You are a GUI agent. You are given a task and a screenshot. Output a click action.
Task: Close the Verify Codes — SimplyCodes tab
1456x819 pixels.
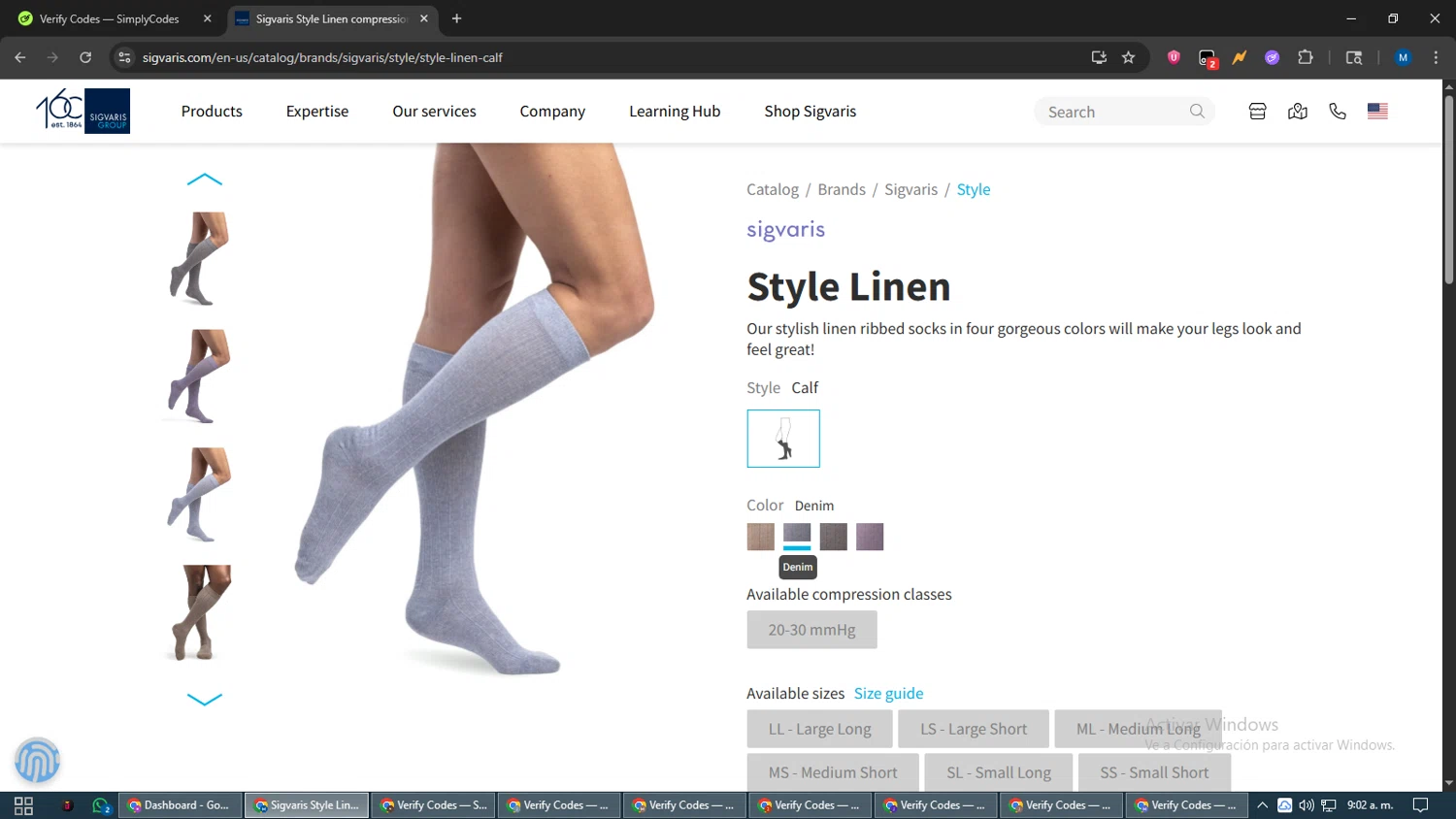click(207, 18)
